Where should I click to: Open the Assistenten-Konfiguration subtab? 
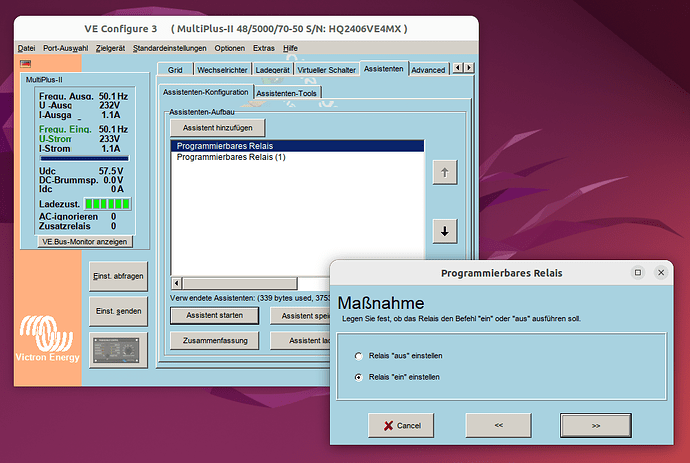coord(206,92)
